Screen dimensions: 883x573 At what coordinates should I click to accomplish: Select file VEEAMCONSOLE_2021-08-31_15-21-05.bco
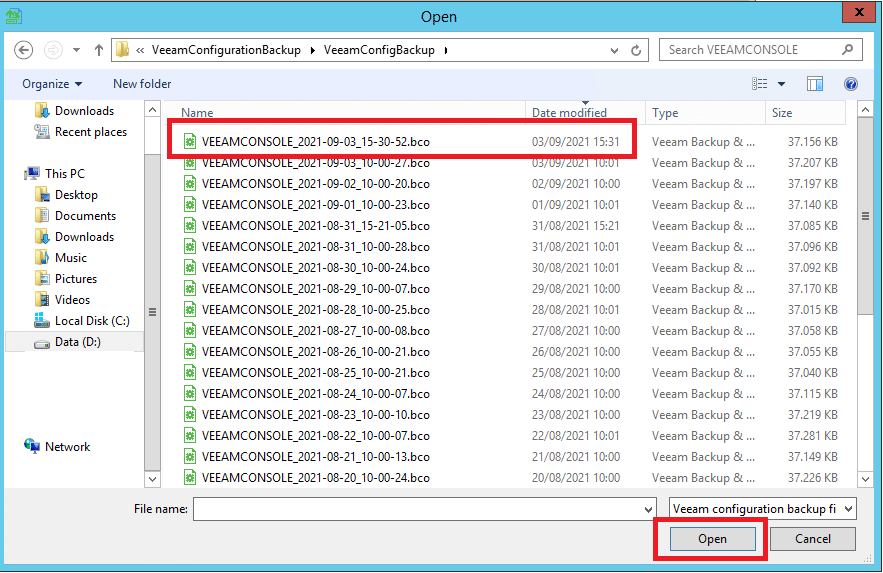tap(315, 226)
